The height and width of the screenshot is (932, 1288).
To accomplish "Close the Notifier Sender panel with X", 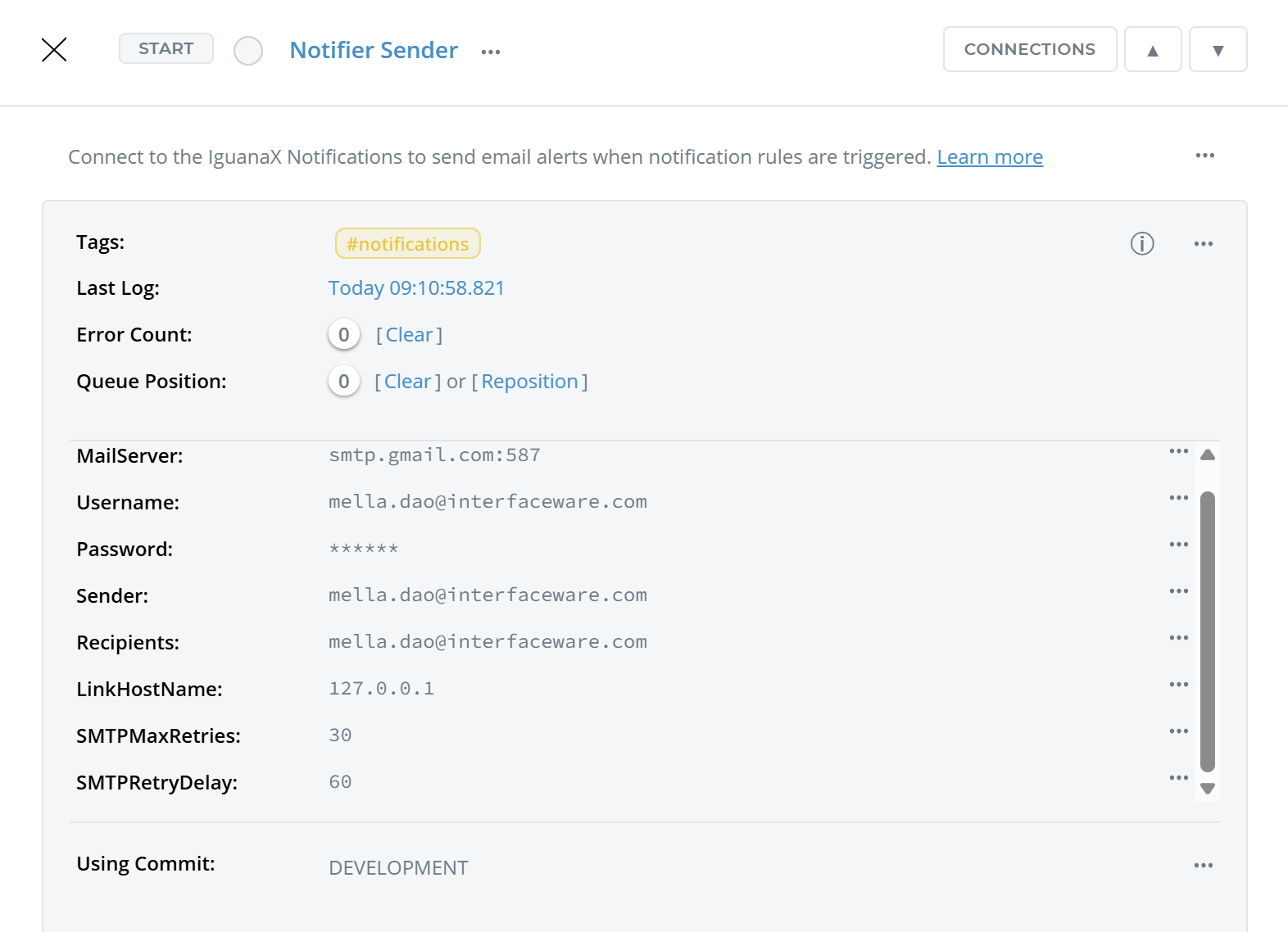I will tap(54, 50).
